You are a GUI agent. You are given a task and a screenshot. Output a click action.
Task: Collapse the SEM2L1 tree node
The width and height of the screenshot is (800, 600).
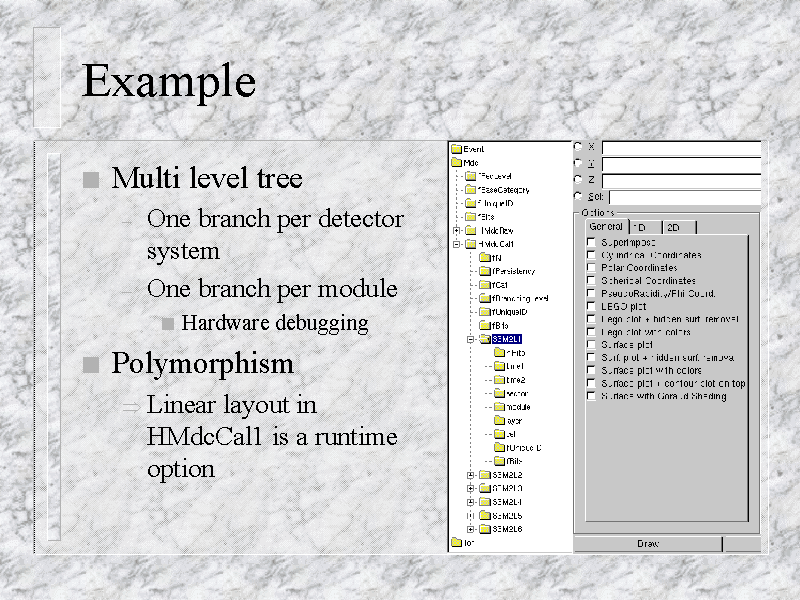(x=471, y=339)
